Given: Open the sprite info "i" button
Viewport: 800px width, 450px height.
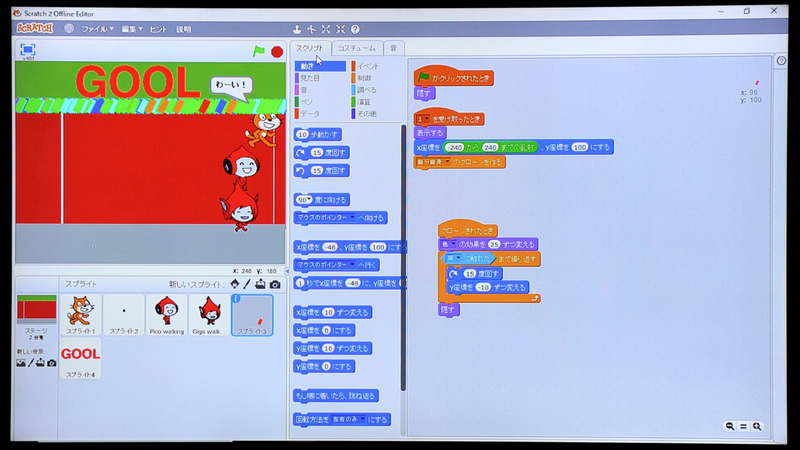Looking at the screenshot, I should (x=236, y=298).
